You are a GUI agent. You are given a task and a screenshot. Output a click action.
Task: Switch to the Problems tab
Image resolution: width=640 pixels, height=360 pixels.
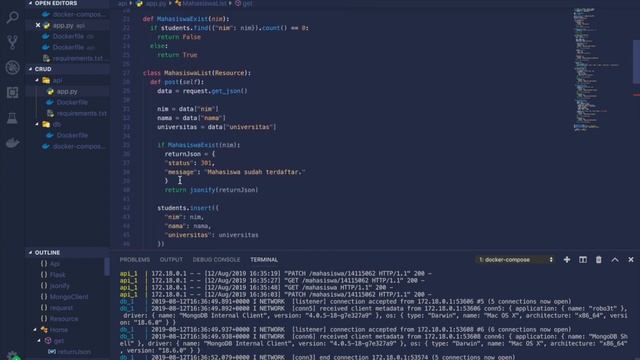pyautogui.click(x=135, y=260)
